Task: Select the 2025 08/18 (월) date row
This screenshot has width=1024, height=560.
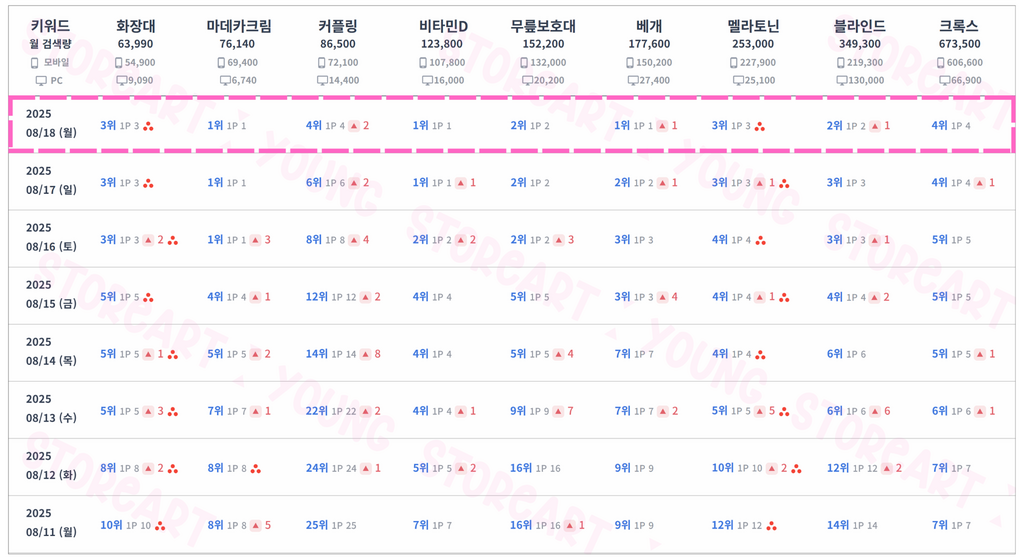Action: [x=511, y=124]
